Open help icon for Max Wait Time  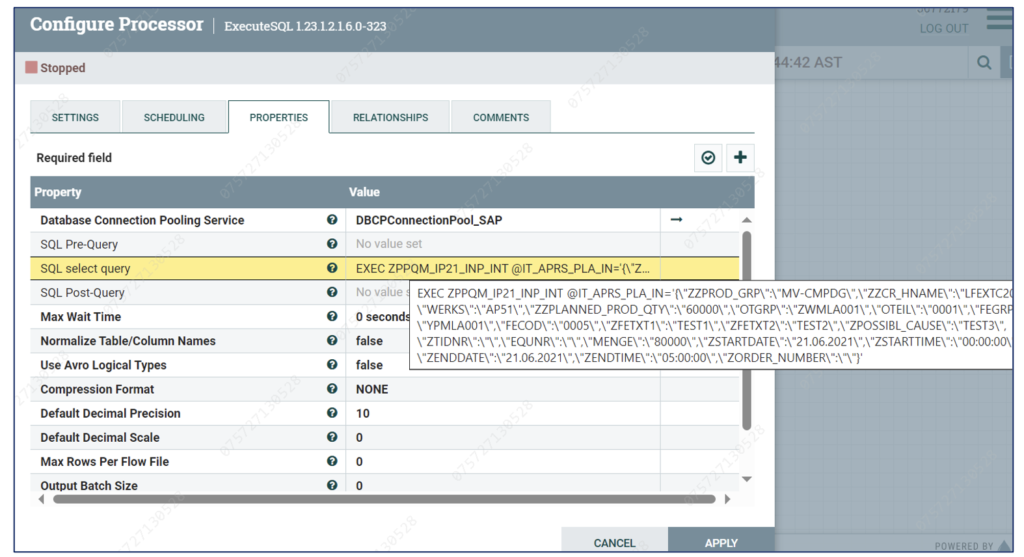(332, 316)
